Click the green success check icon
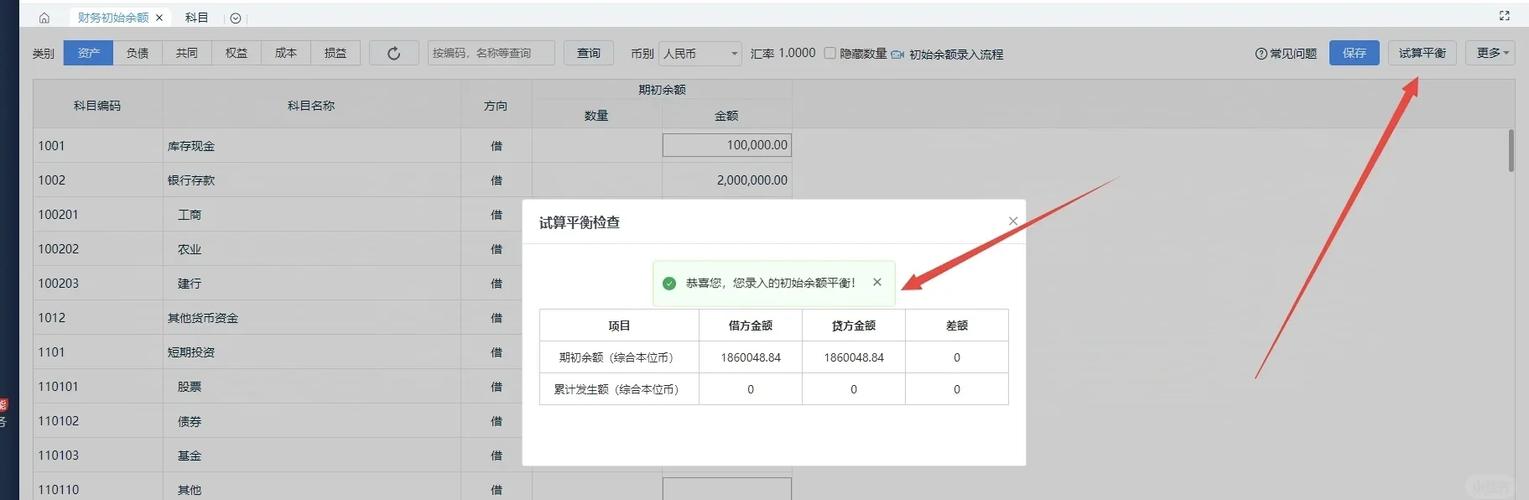The image size is (1529, 500). (x=669, y=283)
